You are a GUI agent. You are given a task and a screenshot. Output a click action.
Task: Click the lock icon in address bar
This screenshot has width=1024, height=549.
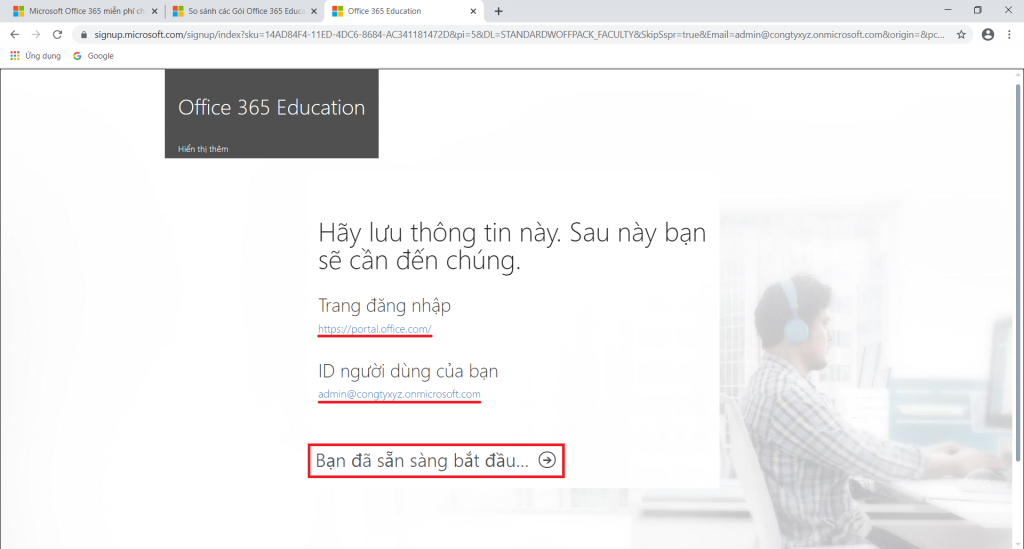coord(84,35)
